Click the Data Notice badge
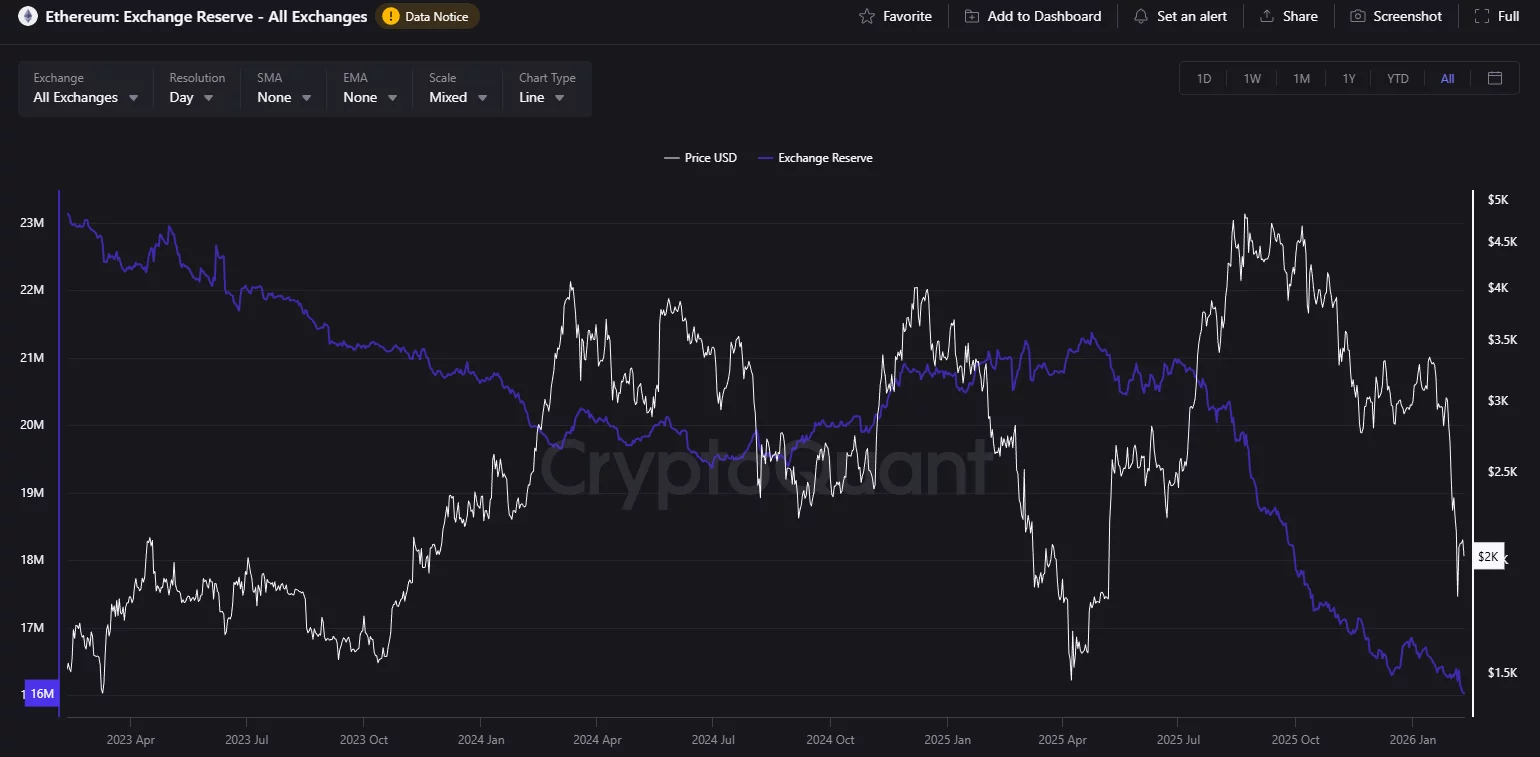The width and height of the screenshot is (1540, 757). [427, 16]
